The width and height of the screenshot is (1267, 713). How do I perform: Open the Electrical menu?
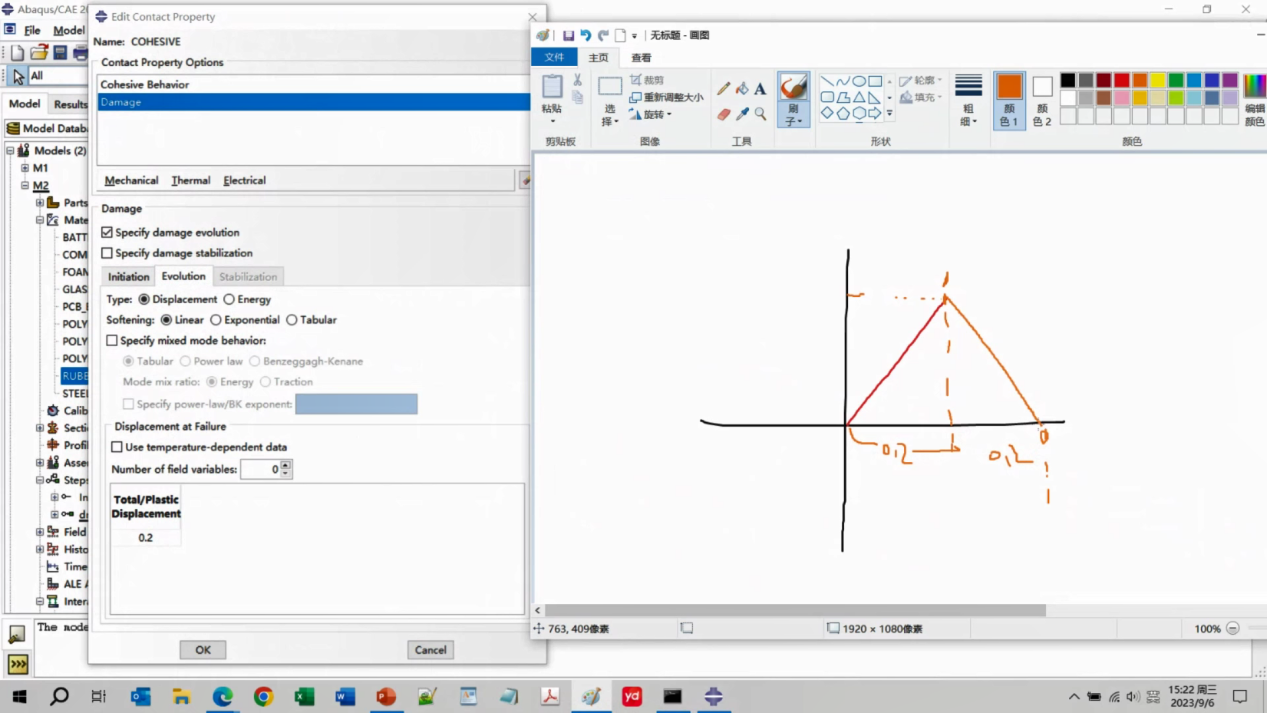[x=244, y=181]
